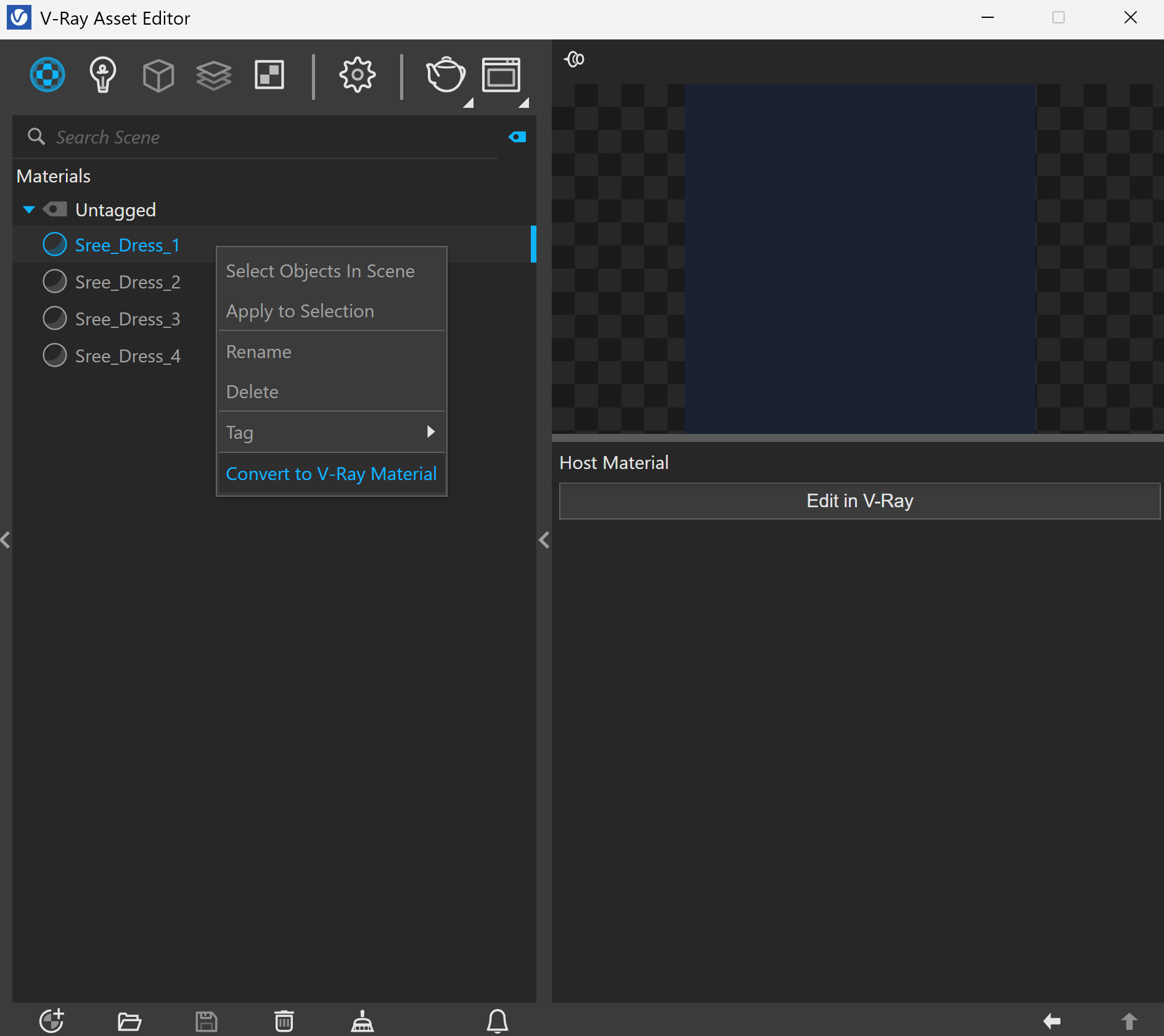This screenshot has height=1036, width=1164.
Task: Select the Sree_Dress_1 material
Action: 274,245
